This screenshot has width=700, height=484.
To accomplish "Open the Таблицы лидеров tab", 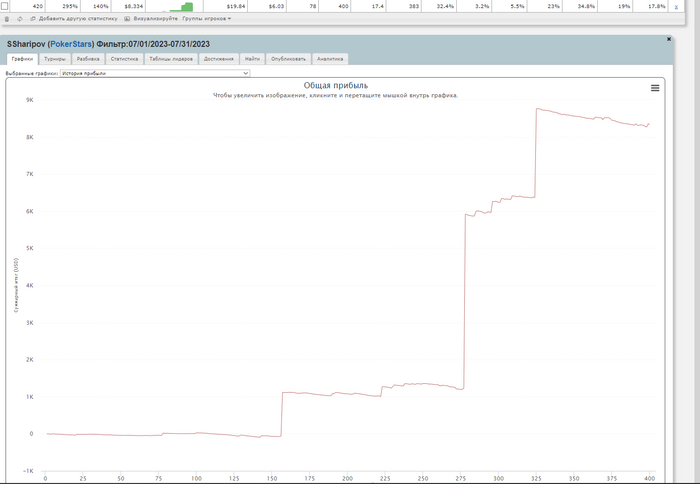I will pyautogui.click(x=171, y=59).
